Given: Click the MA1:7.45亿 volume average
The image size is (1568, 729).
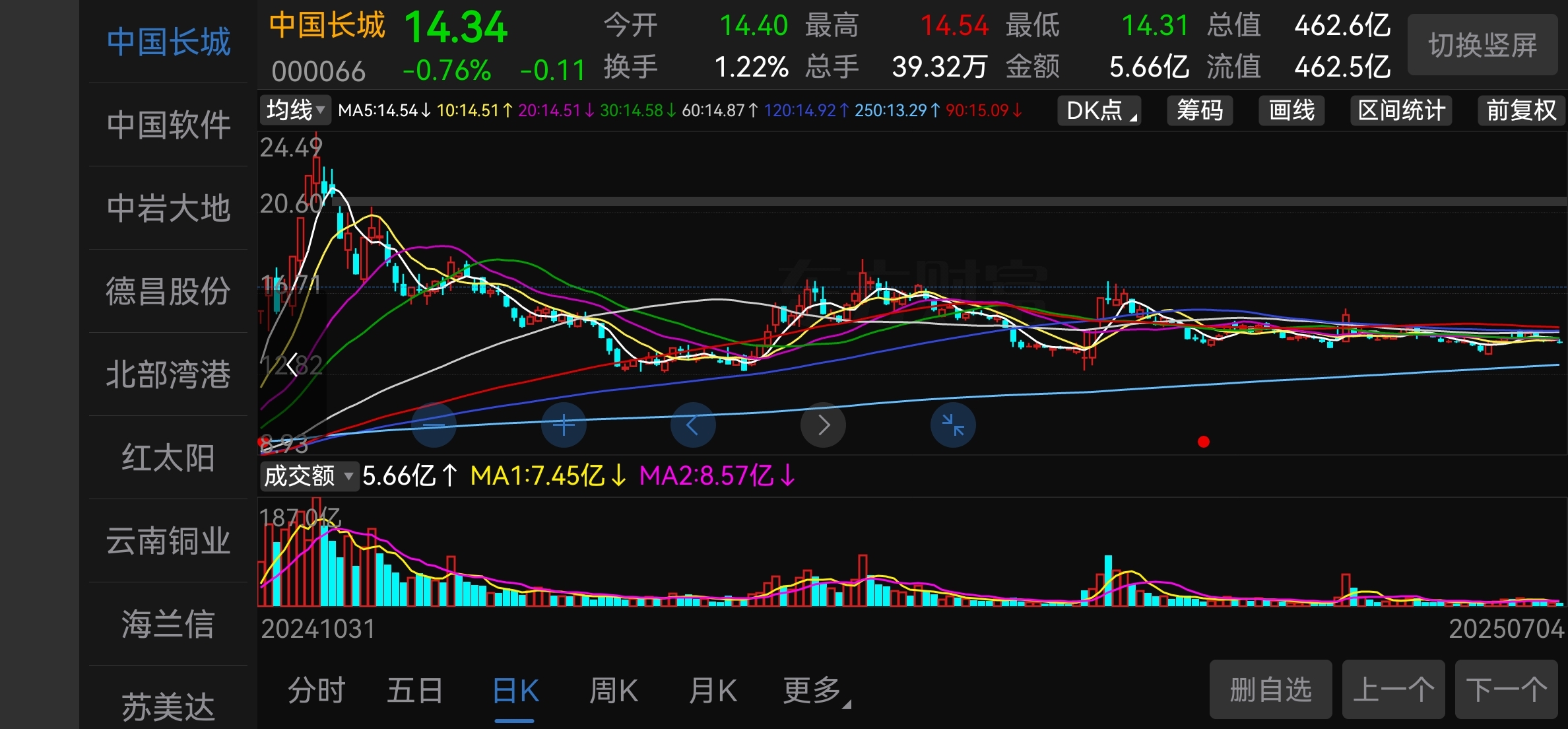Looking at the screenshot, I should click(x=548, y=475).
